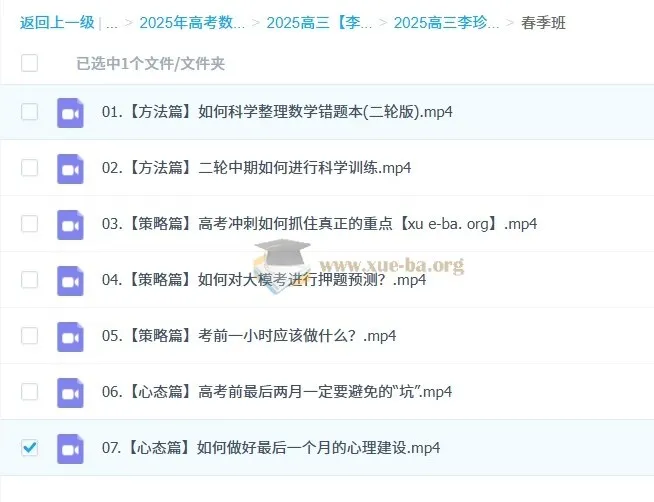Click video icon for 01 数学错题本 file
Viewport: 654px width, 502px height.
(70, 113)
